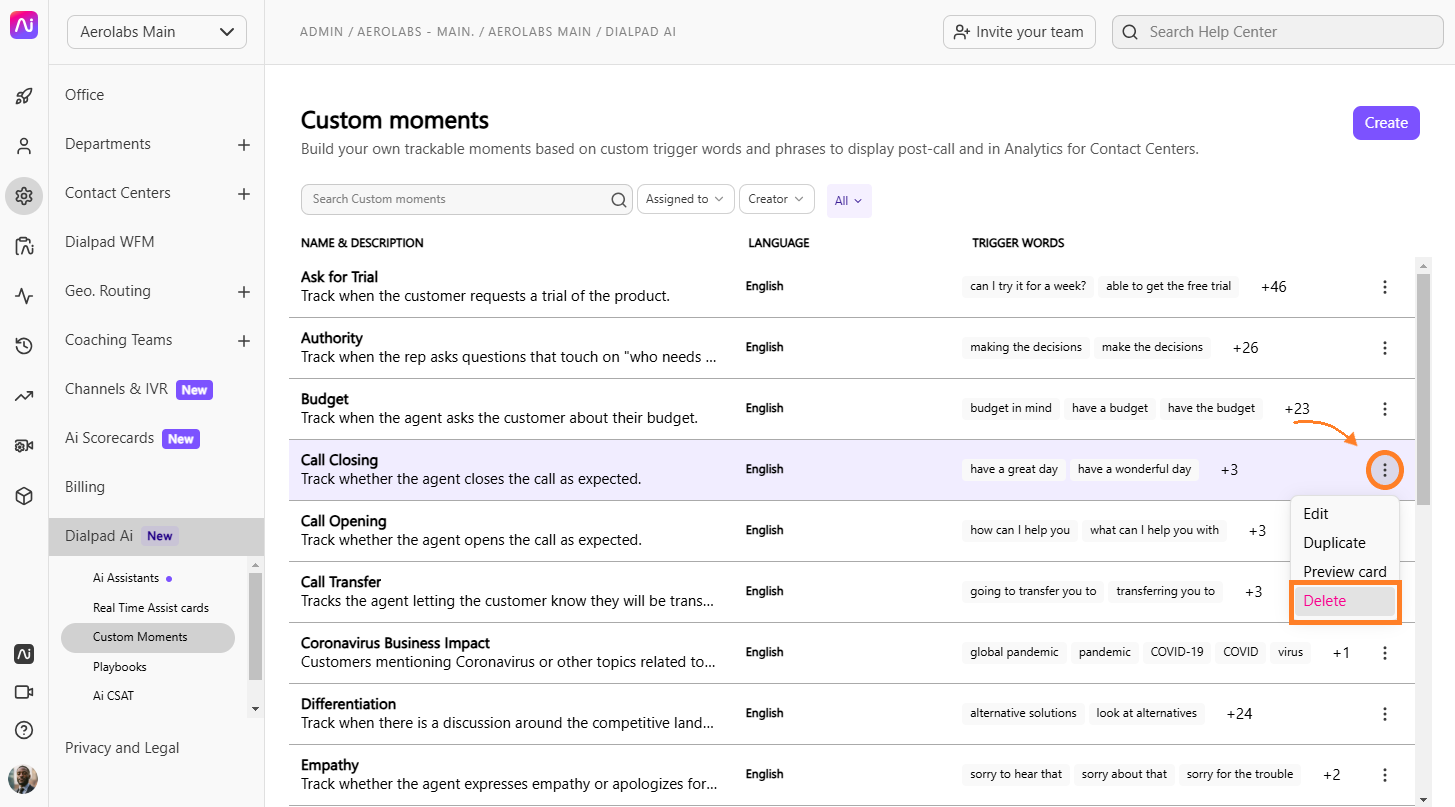The image size is (1455, 807).
Task: Click the sidebar submenu scroll-down arrow
Action: click(255, 708)
